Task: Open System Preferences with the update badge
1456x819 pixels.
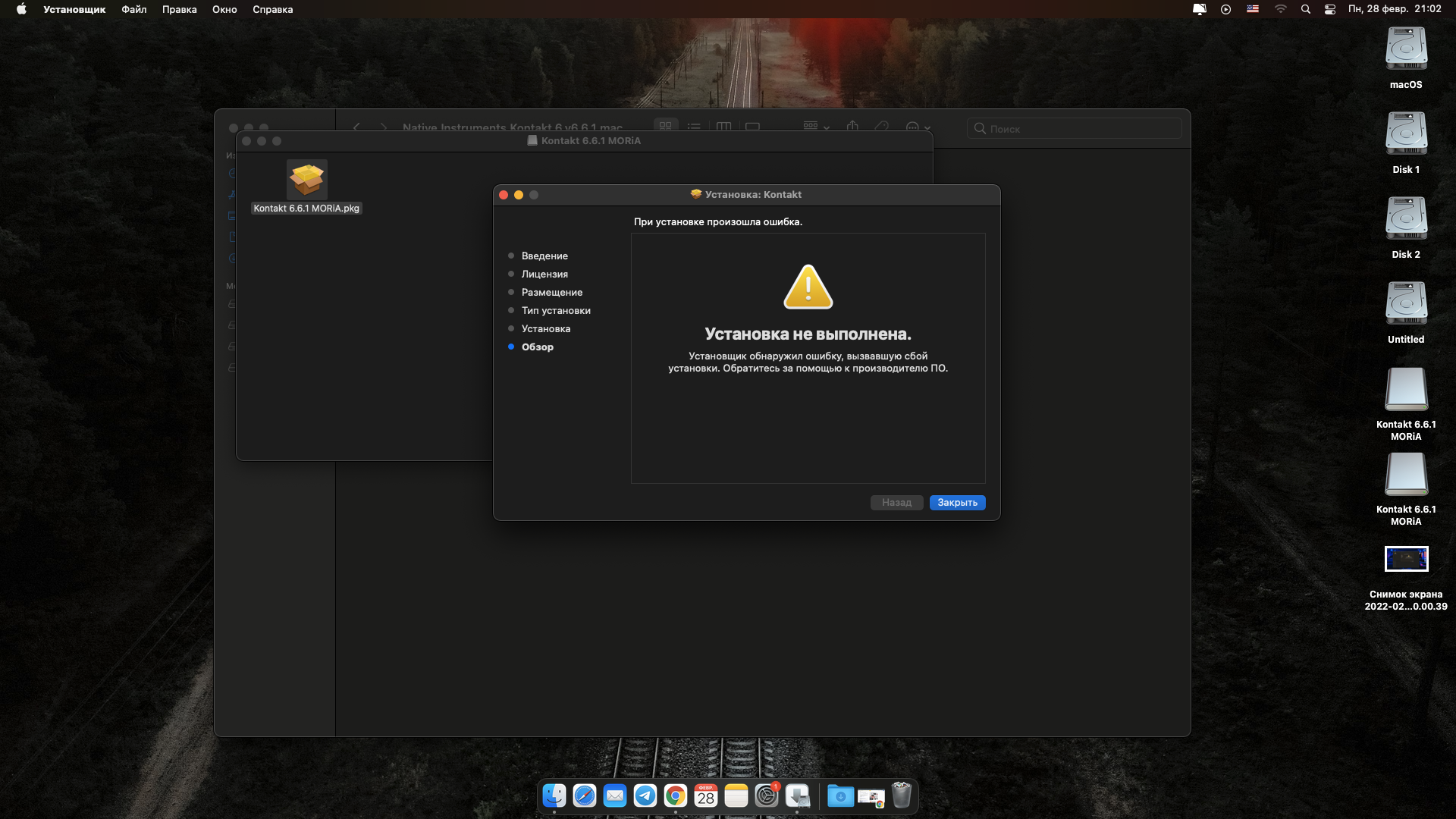Action: click(767, 795)
